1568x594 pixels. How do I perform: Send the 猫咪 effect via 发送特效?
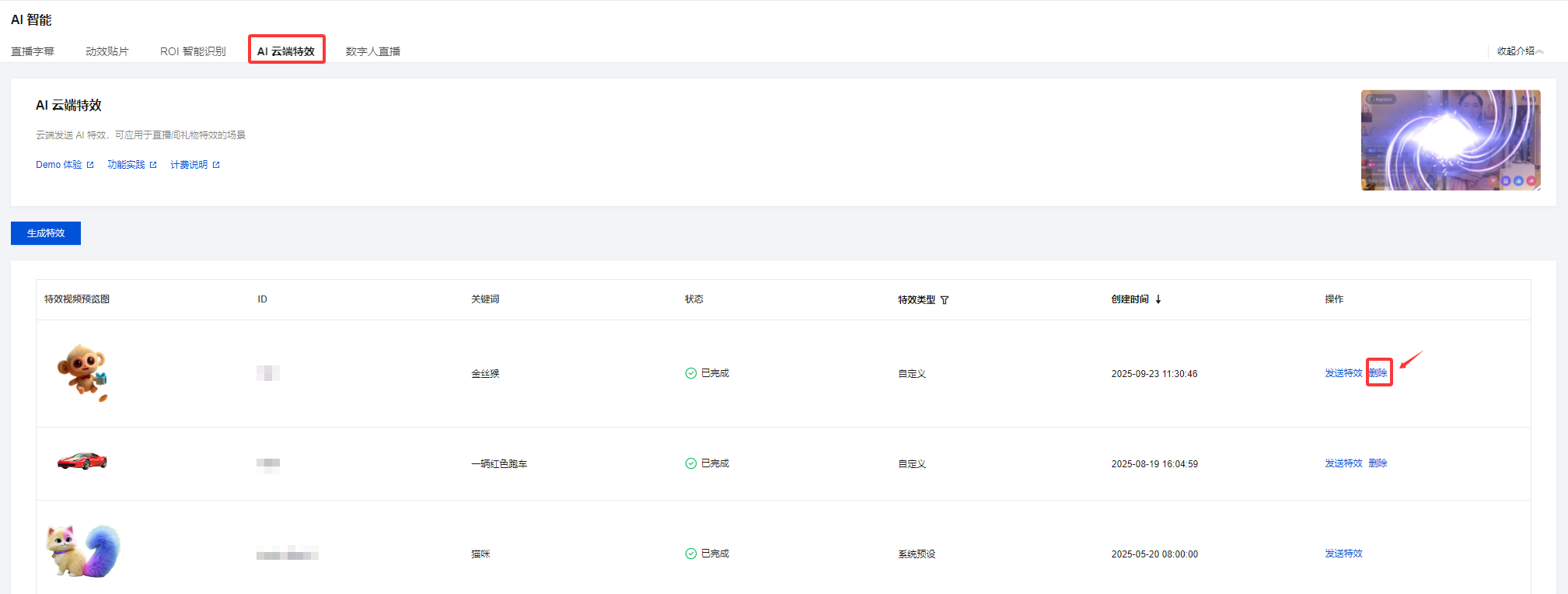pyautogui.click(x=1343, y=554)
